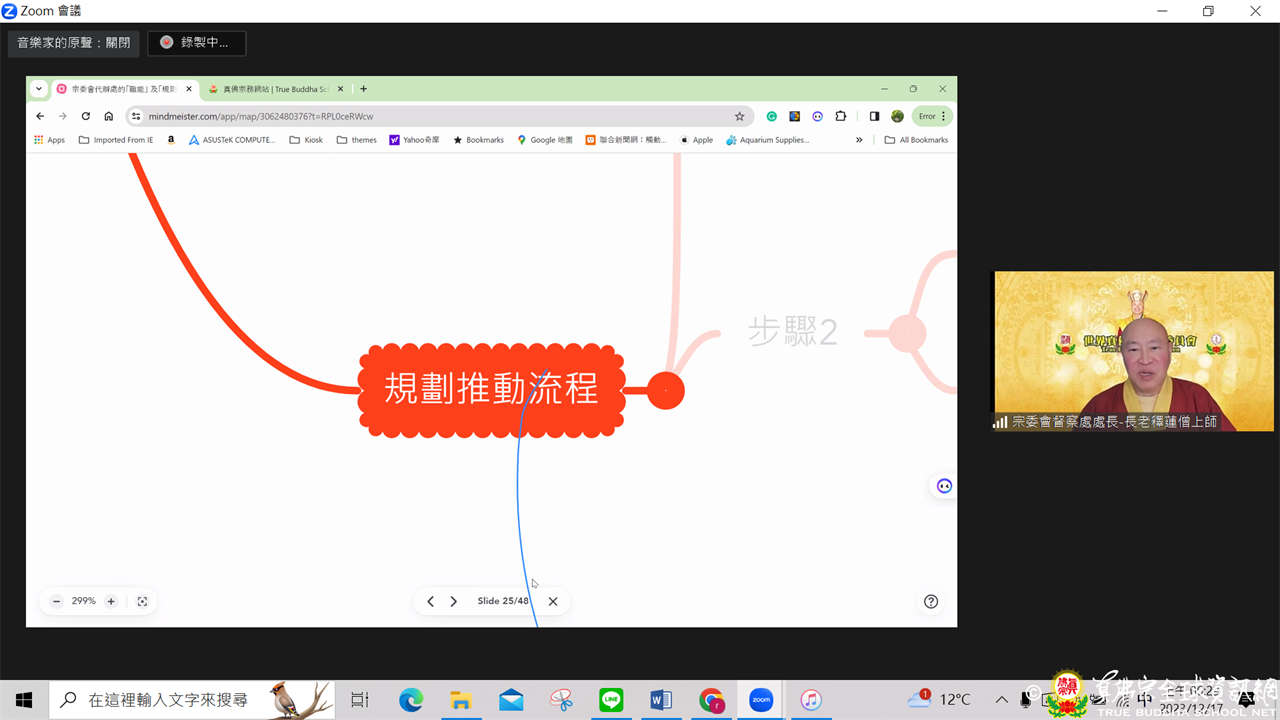
Task: Open Chrome extensions puzzle icon
Action: 840,116
